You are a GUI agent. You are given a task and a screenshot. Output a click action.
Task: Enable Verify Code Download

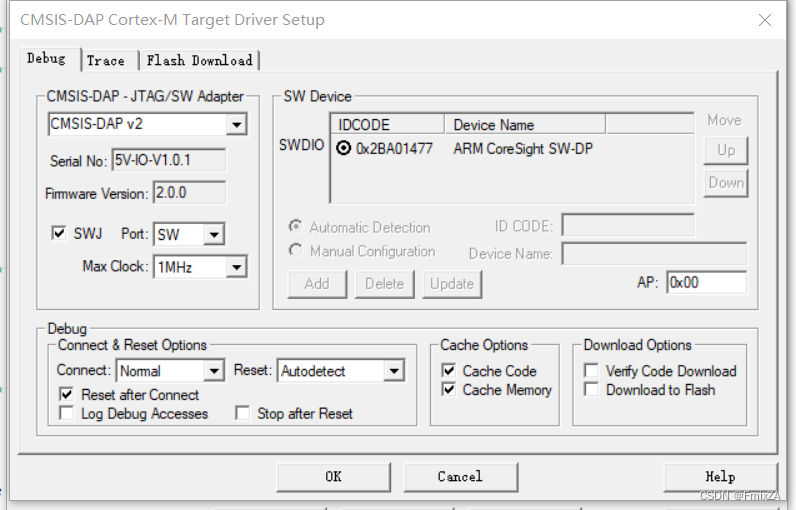[591, 370]
